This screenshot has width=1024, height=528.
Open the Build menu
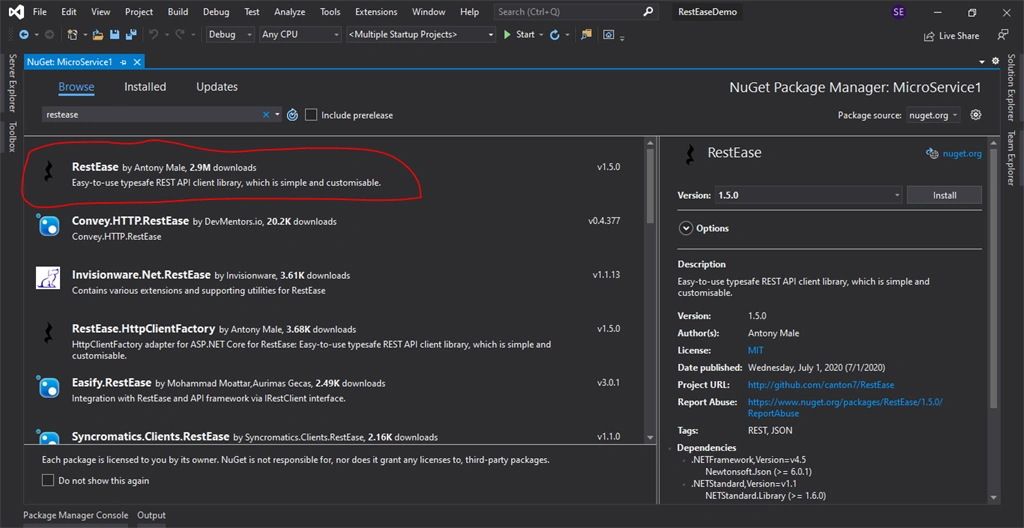[178, 12]
